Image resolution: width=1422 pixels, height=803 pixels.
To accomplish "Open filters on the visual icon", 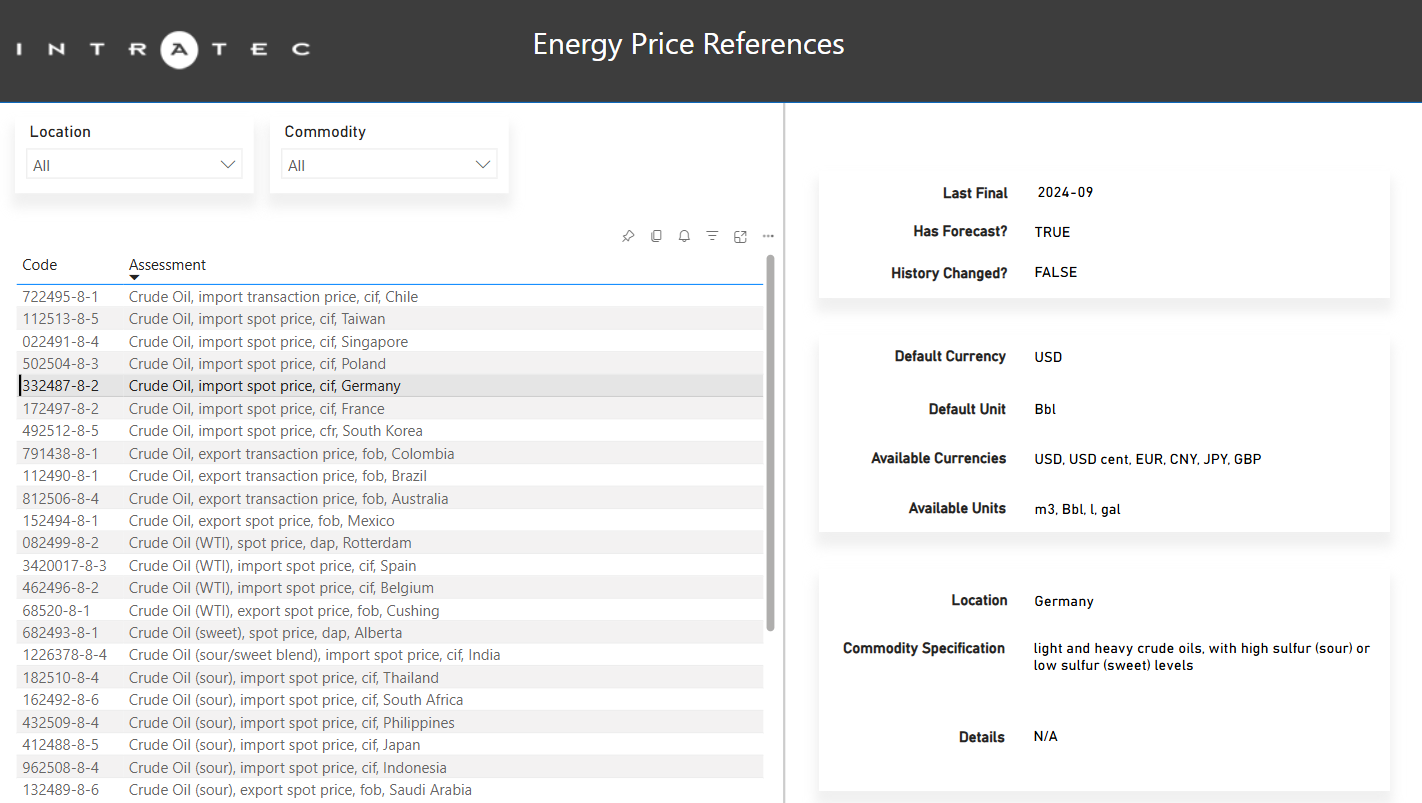I will point(712,236).
